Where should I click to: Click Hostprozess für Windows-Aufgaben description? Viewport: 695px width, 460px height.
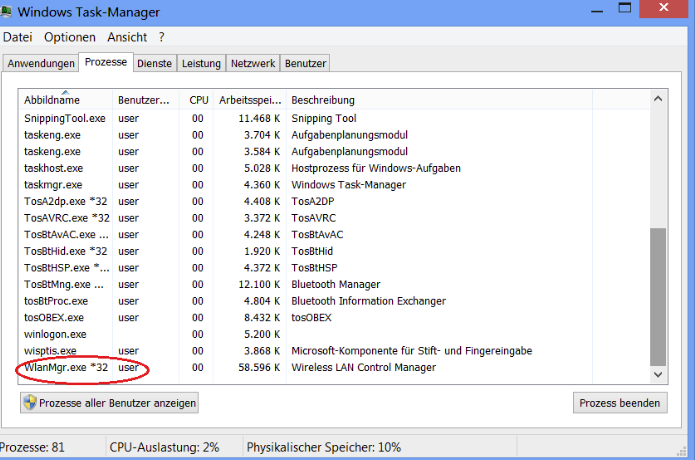[x=376, y=168]
